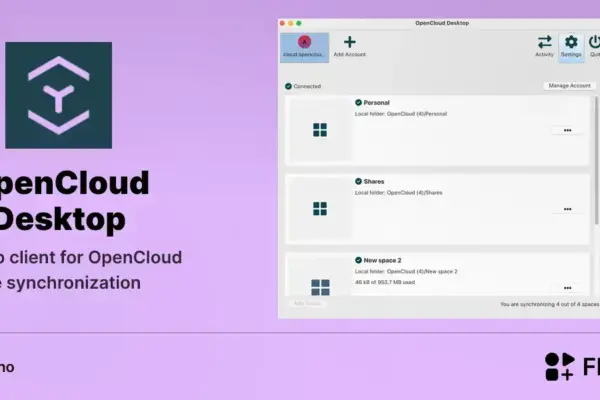
Task: Click the Shares sync status checkmark
Action: (358, 181)
